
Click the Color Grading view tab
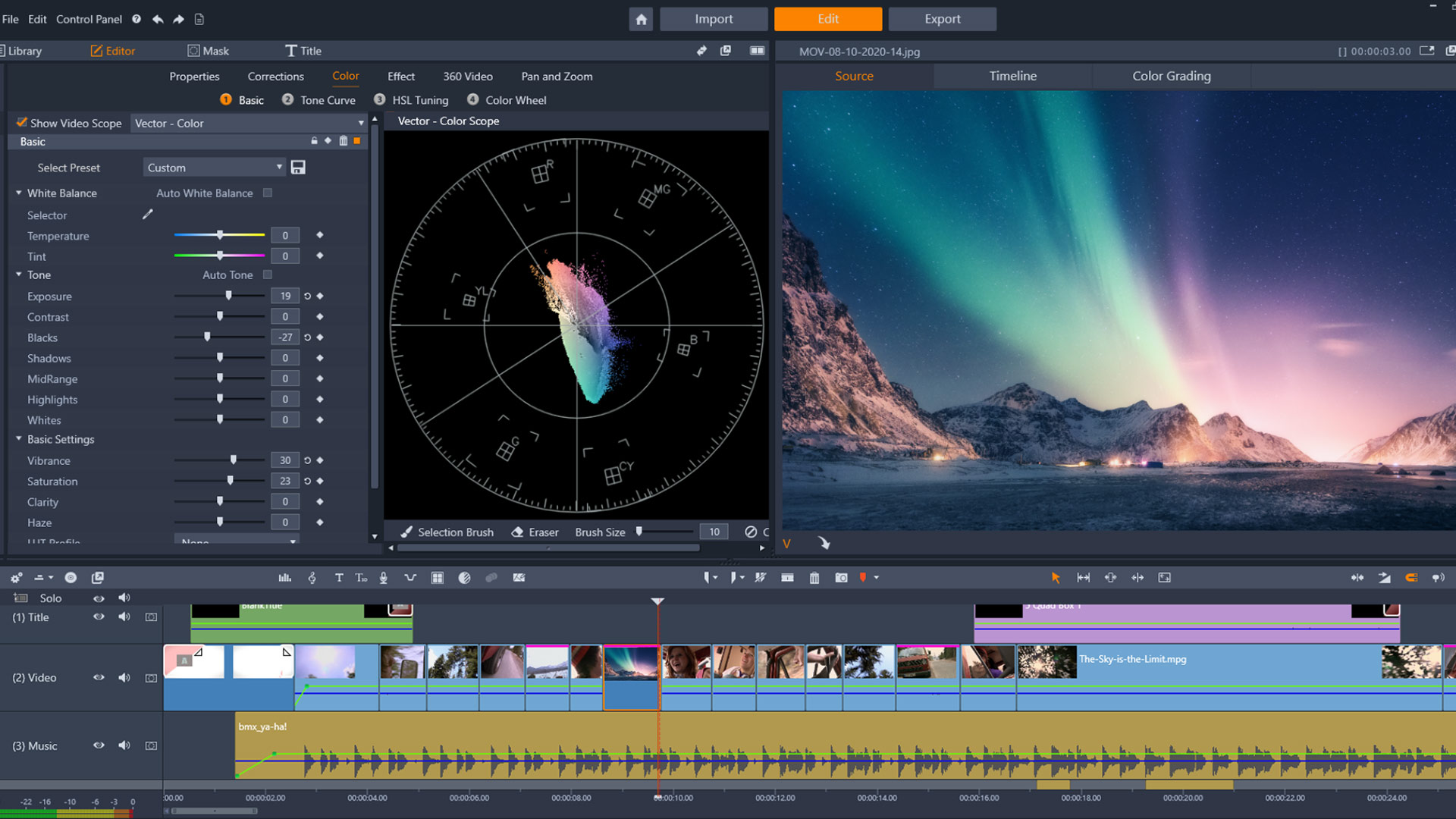pos(1170,75)
